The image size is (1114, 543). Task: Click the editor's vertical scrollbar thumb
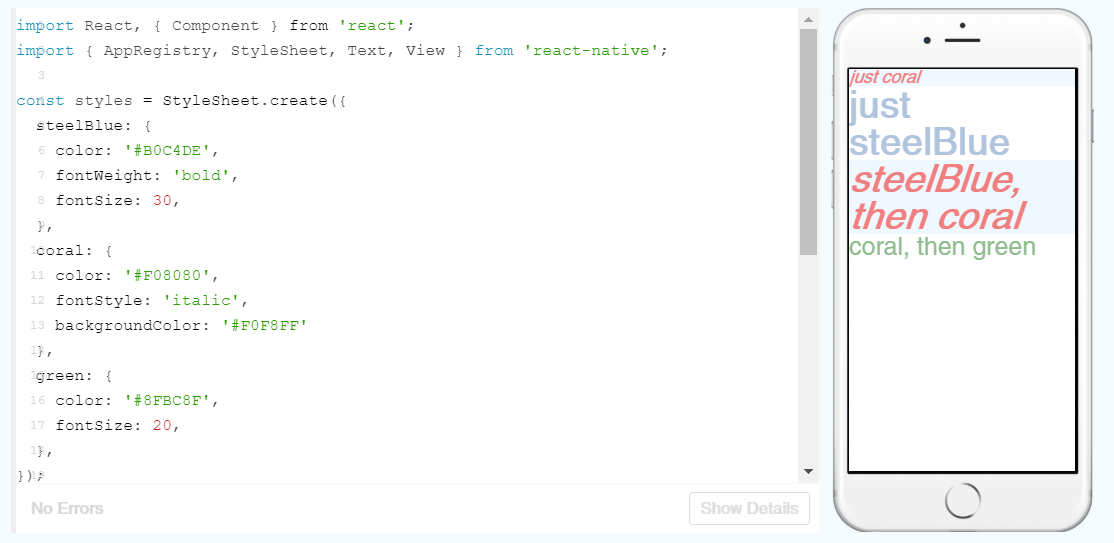tap(808, 140)
